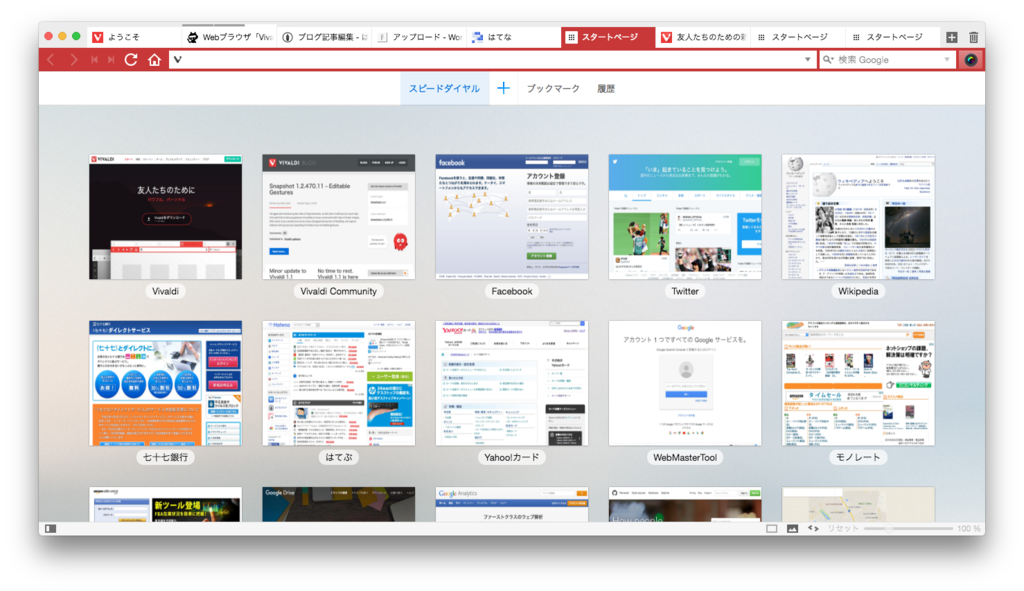
Task: Select the スピードダイヤル tab
Action: [x=444, y=88]
